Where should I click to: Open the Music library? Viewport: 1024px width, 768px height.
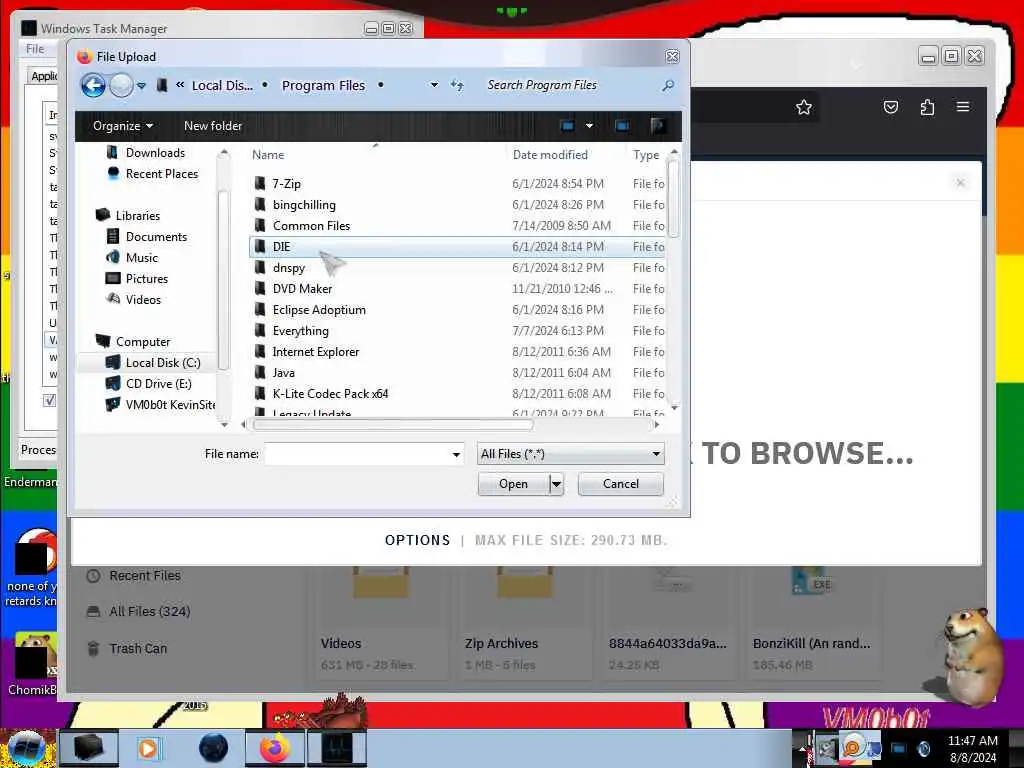click(x=142, y=257)
